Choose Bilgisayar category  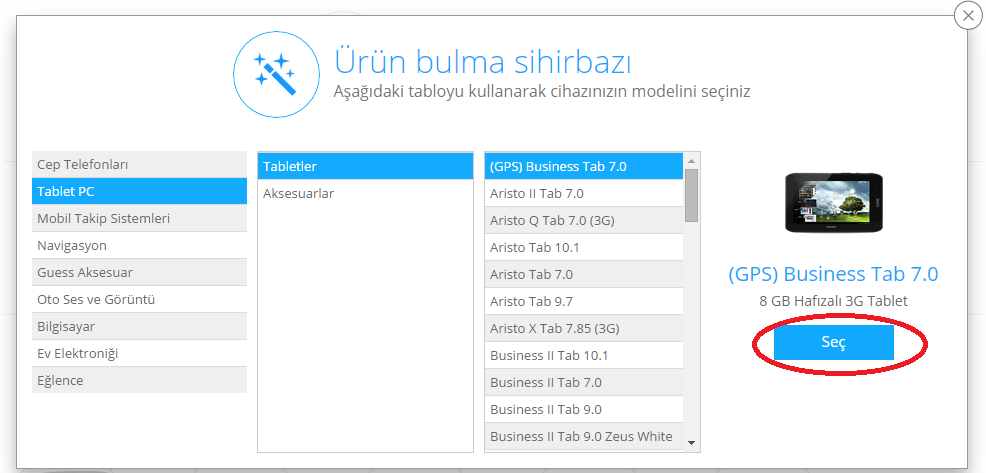pos(140,326)
